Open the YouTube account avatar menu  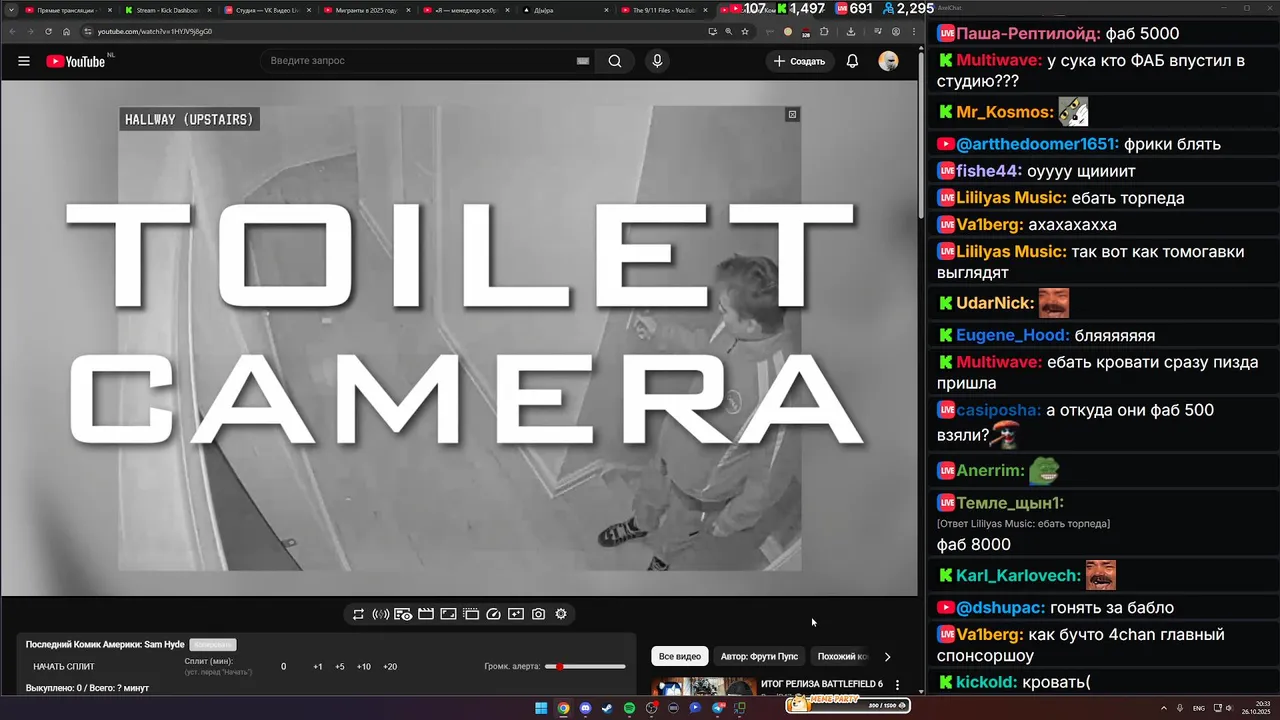888,61
